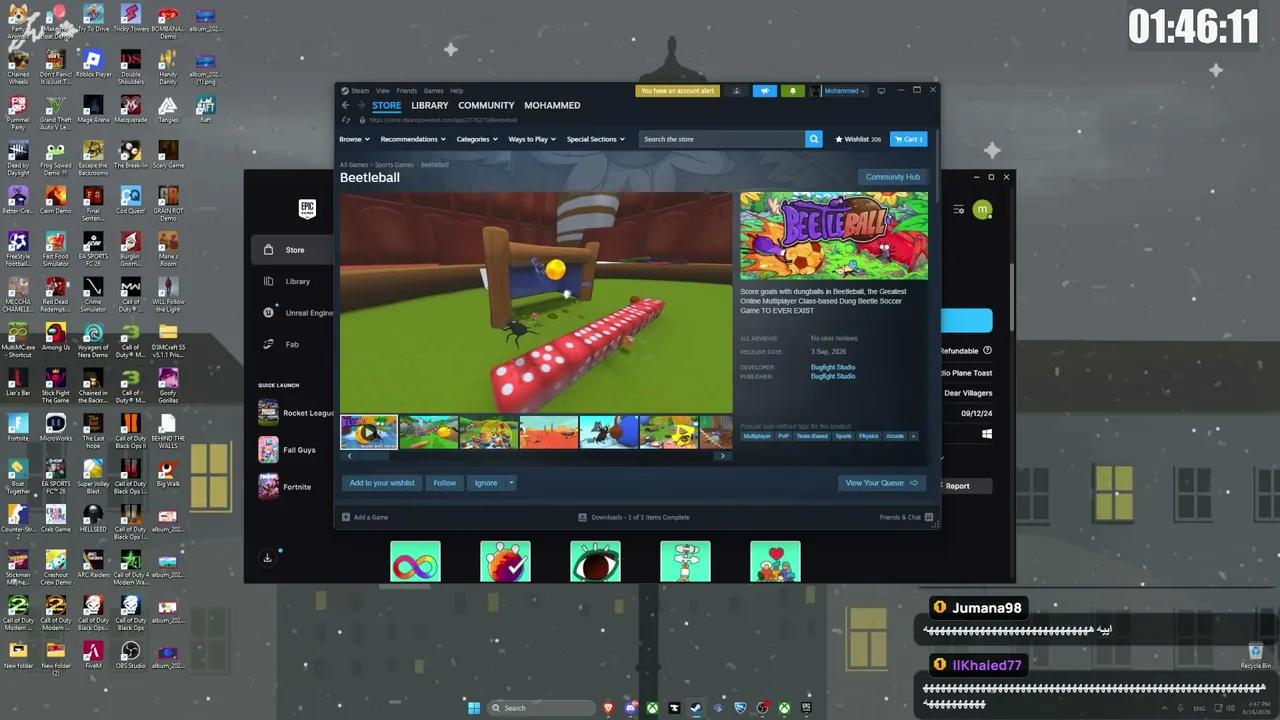Open Among Us desktop shortcut
The width and height of the screenshot is (1280, 720).
[x=56, y=337]
